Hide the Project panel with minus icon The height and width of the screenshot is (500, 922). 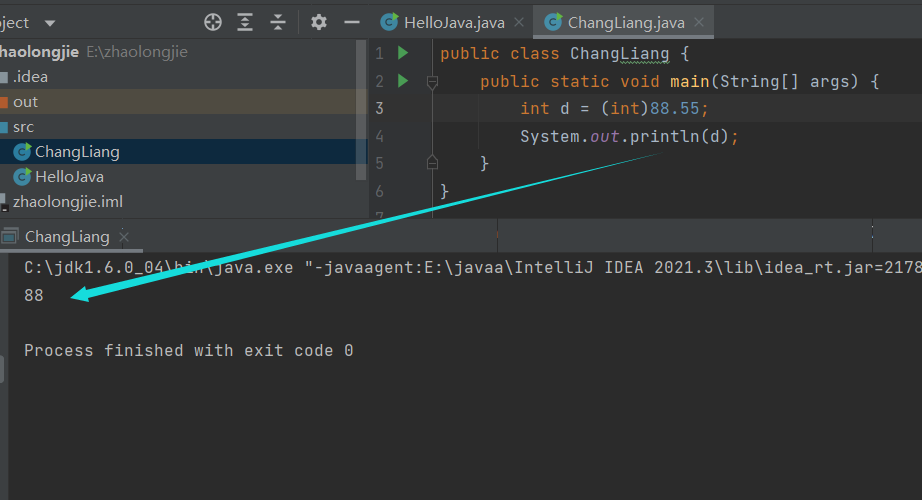(x=352, y=22)
